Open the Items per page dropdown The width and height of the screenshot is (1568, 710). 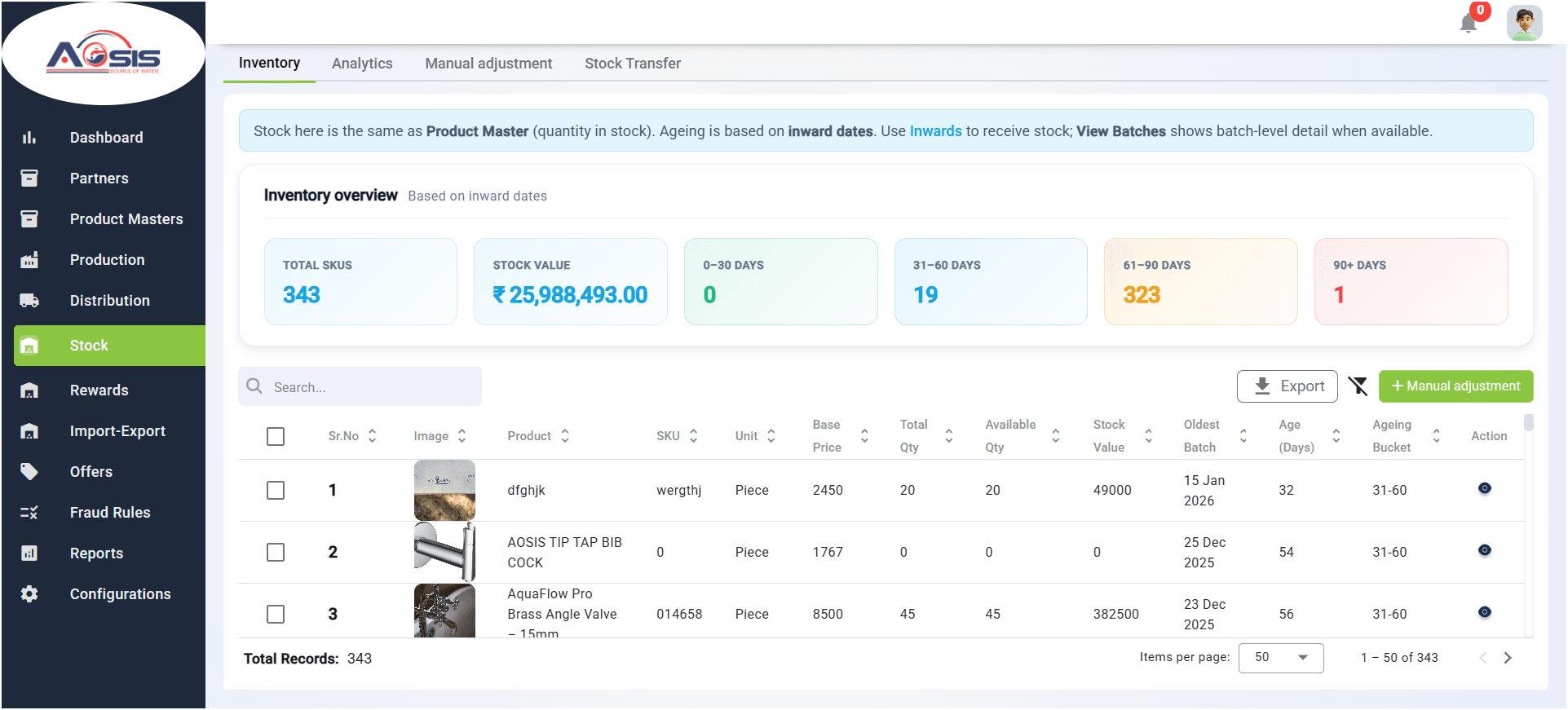tap(1281, 658)
